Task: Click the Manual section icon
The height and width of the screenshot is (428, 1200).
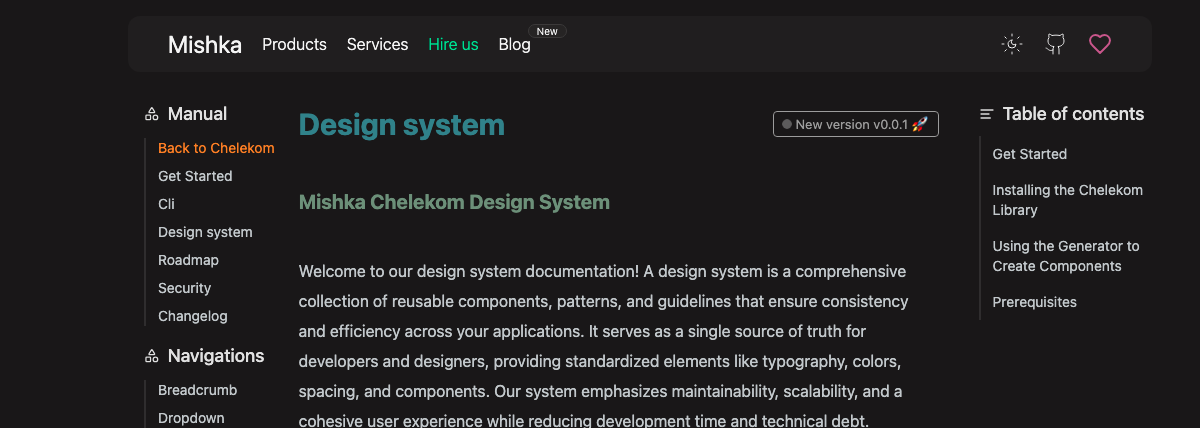Action: click(152, 114)
